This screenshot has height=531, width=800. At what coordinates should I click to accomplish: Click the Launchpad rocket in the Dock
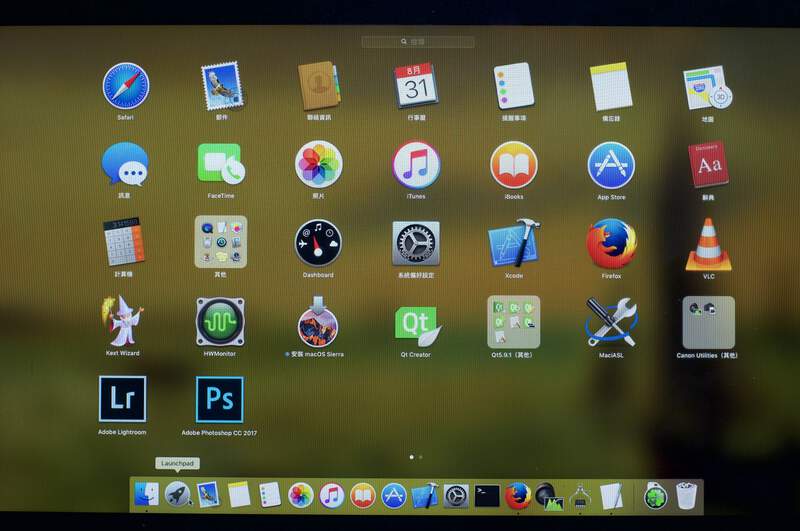tap(178, 494)
